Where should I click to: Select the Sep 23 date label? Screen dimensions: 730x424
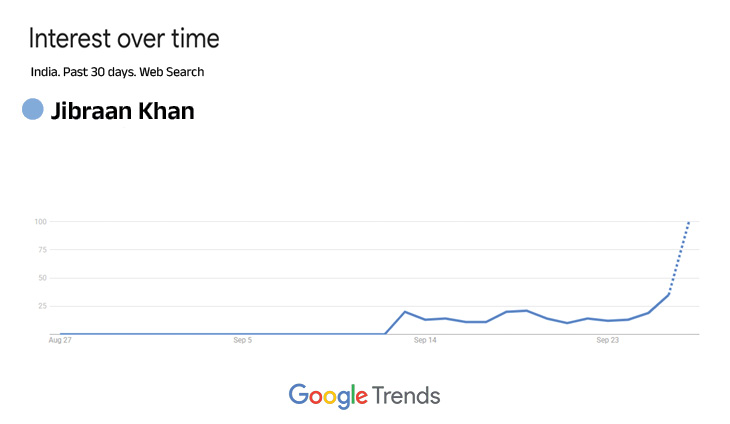tap(607, 341)
